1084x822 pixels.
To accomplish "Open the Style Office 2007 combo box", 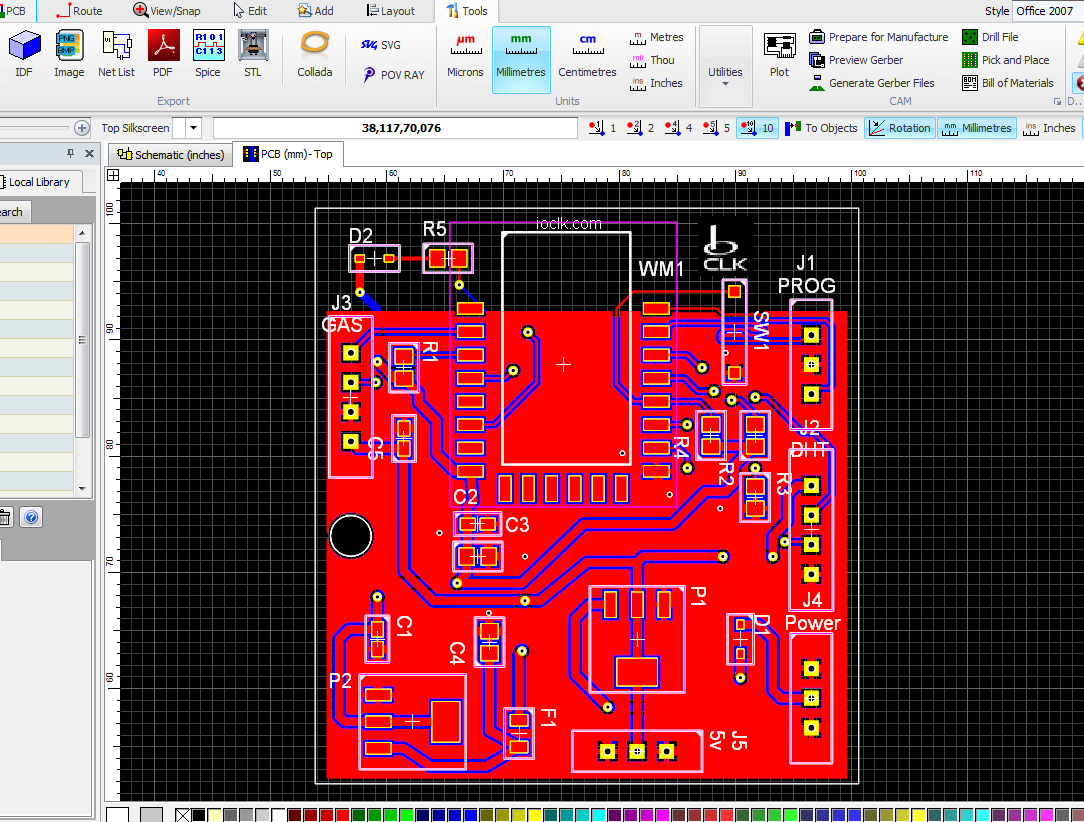I will coord(1046,11).
